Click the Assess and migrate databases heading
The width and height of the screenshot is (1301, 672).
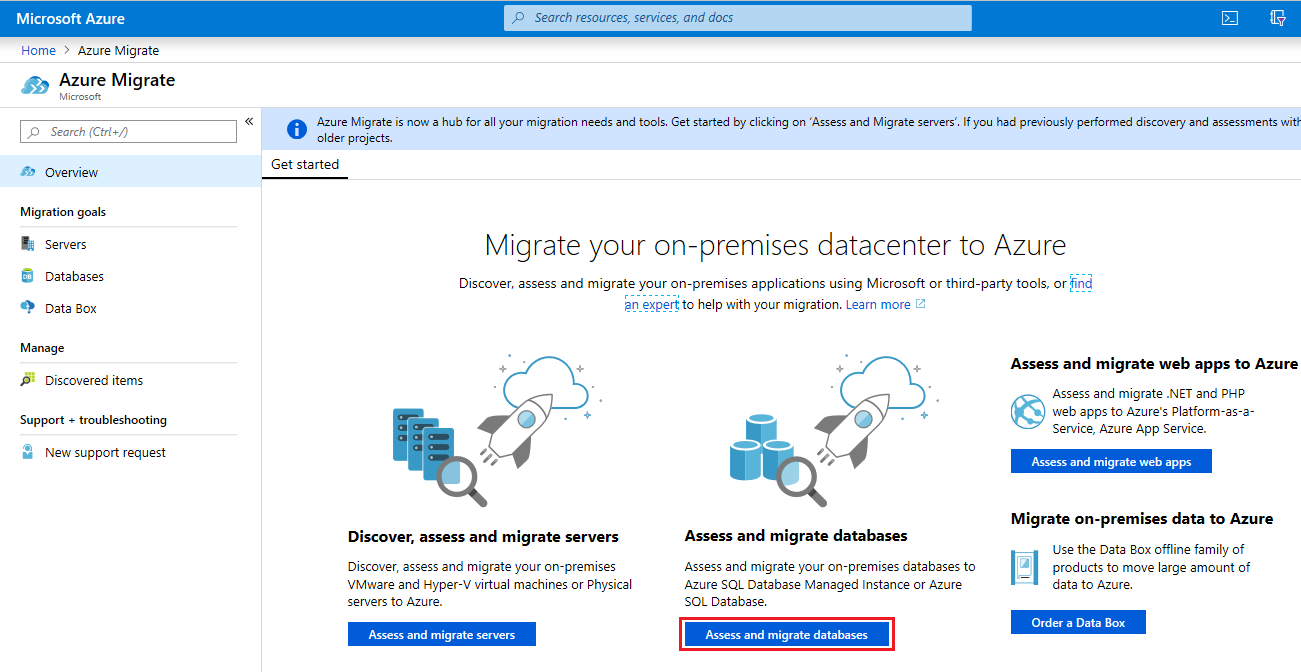click(796, 537)
